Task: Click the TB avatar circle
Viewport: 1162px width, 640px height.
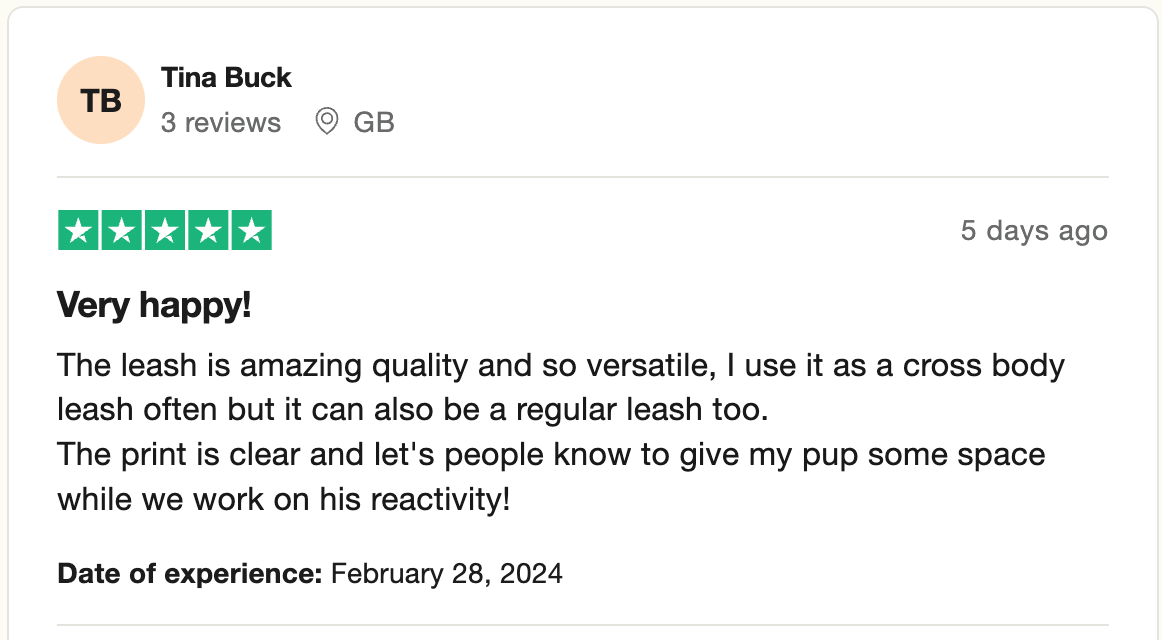Action: coord(101,100)
